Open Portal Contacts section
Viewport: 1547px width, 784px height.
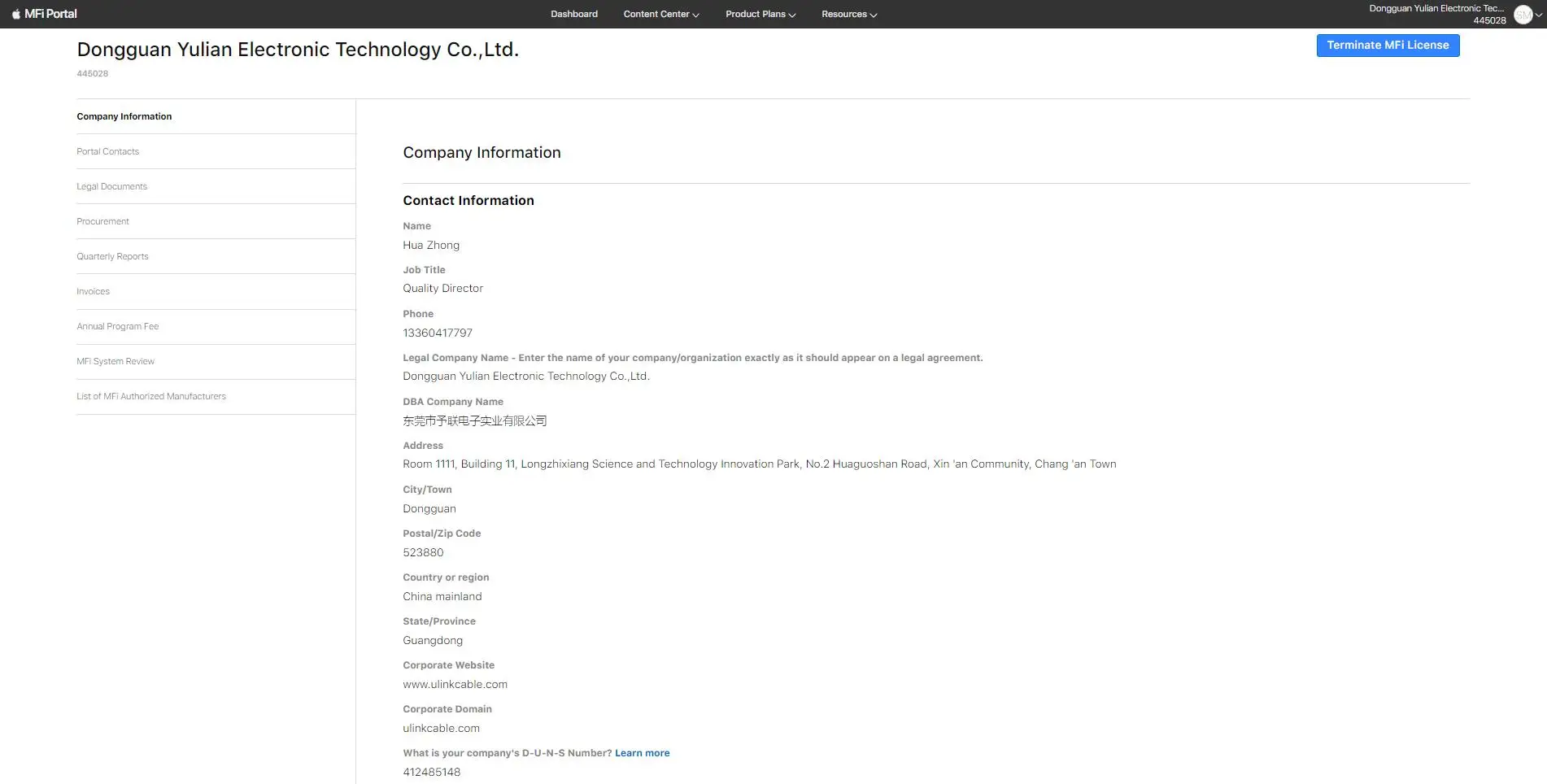pos(108,151)
